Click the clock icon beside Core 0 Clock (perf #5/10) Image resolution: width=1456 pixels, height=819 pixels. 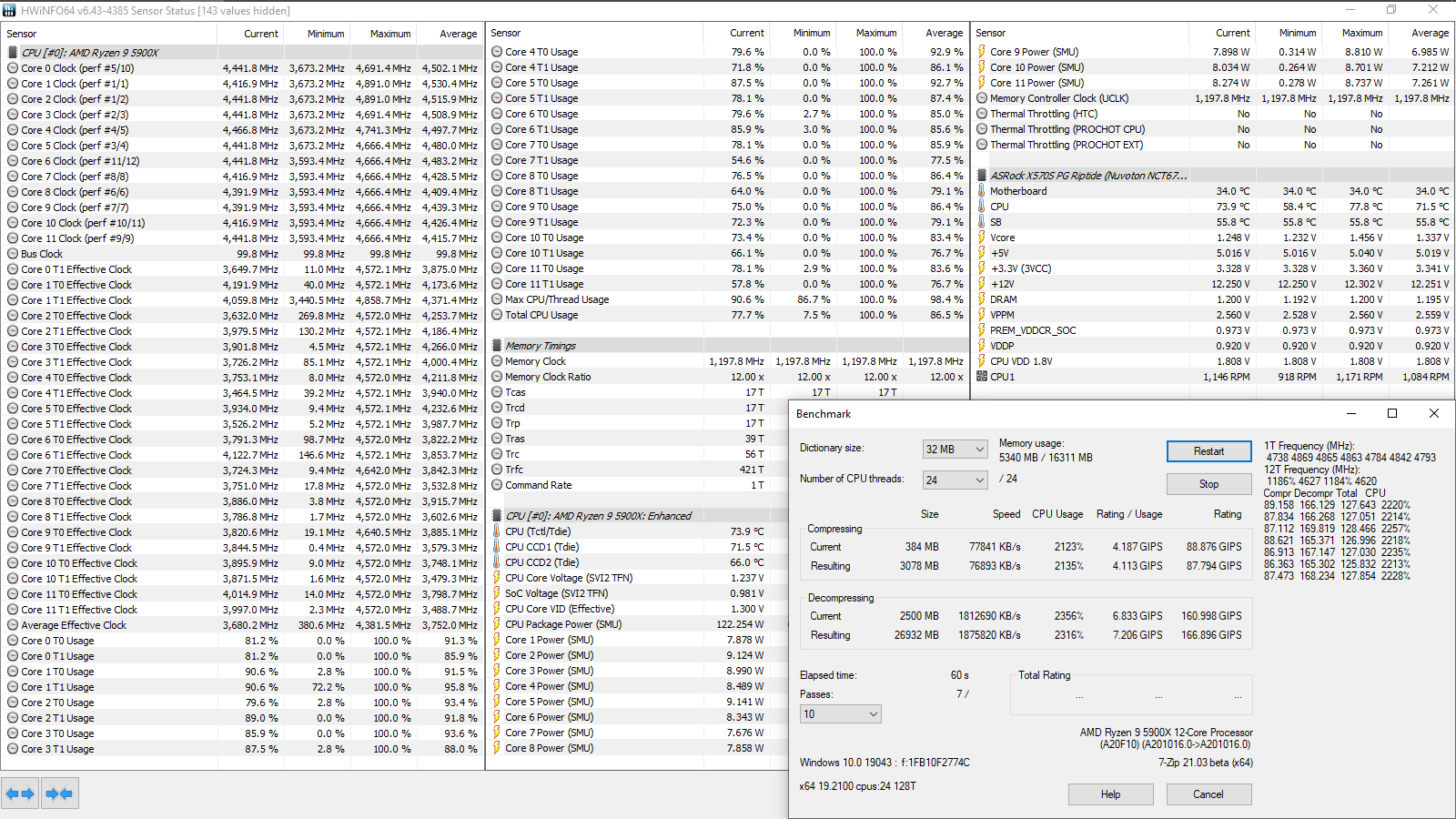(13, 68)
